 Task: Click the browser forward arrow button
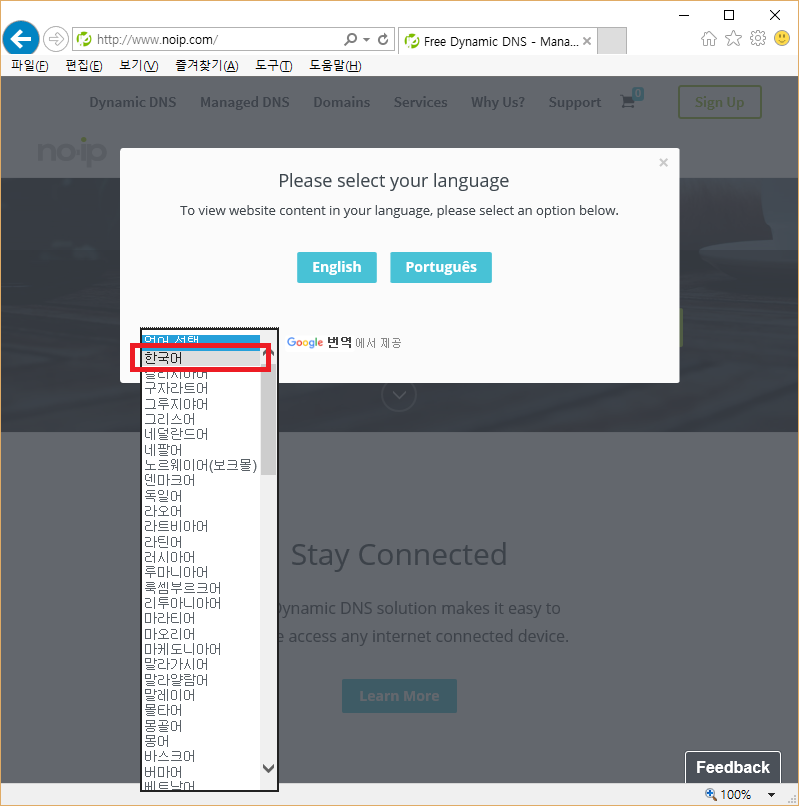56,40
